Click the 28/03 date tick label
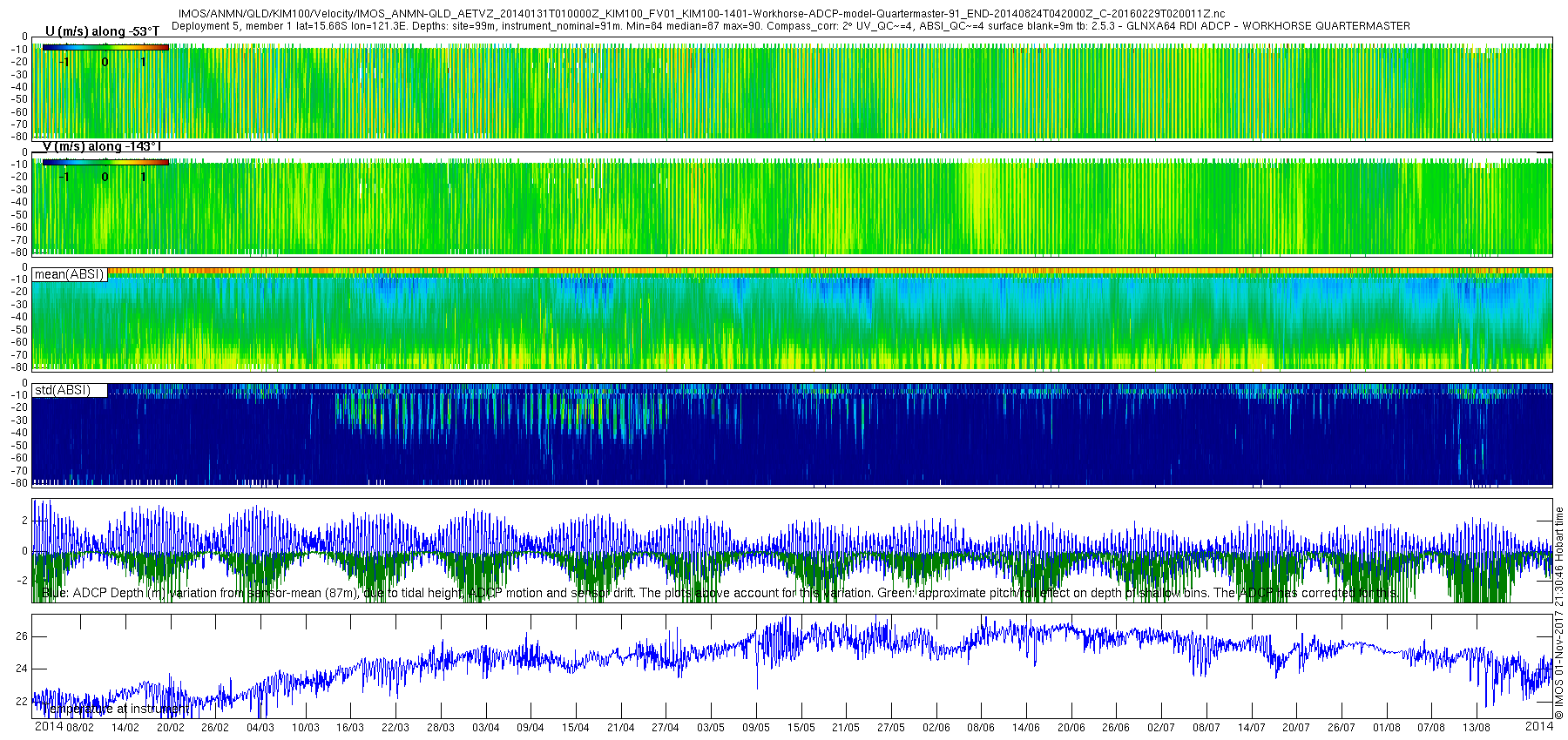The image size is (1568, 740). click(440, 728)
